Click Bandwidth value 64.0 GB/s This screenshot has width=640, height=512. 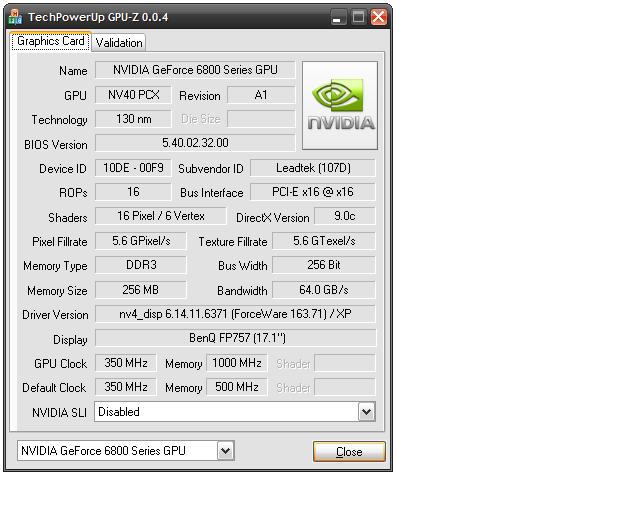[x=324, y=290]
